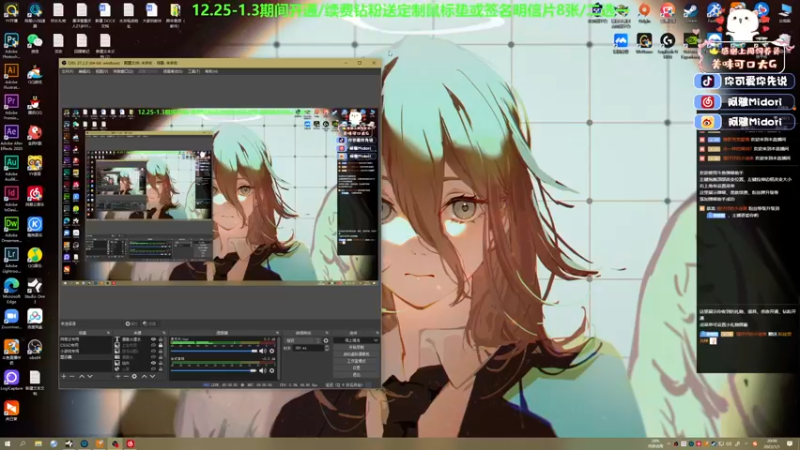The height and width of the screenshot is (450, 800).
Task: Click the 开始录制 button in Controls
Action: coord(356,347)
